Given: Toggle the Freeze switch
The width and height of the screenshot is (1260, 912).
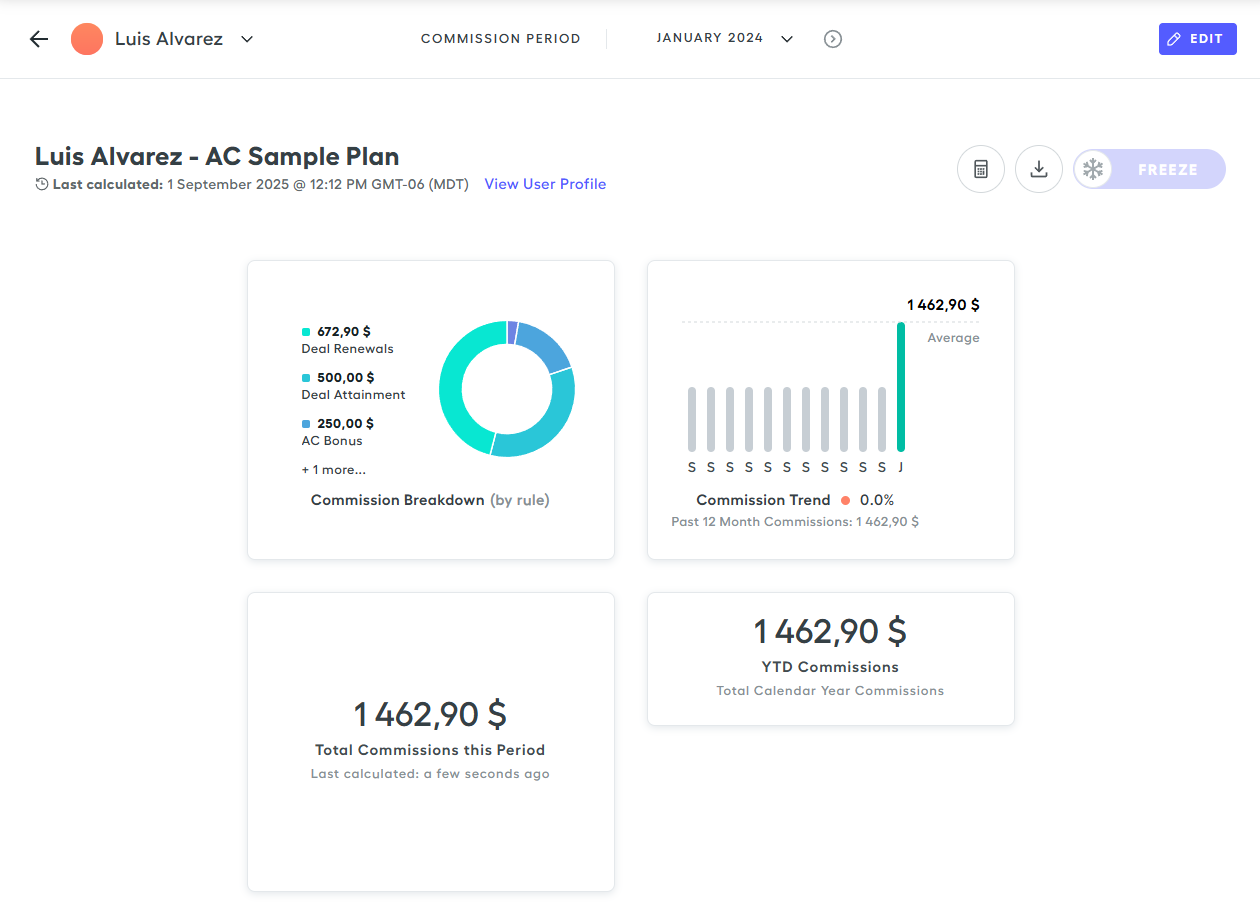Looking at the screenshot, I should (x=1149, y=169).
